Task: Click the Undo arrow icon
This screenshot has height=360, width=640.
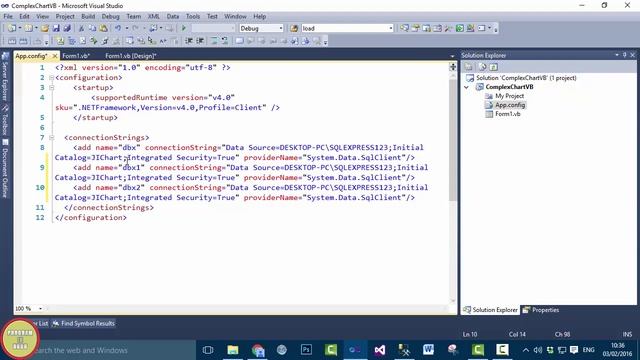Action: 118,28
